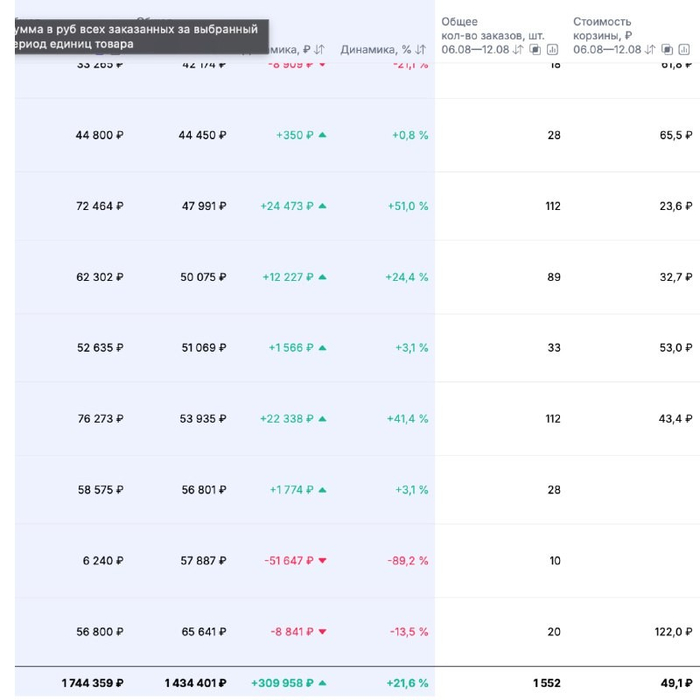Viewport: 700px width, 700px height.
Task: Open the chart icon for Стоимость корзины
Action: (x=684, y=49)
